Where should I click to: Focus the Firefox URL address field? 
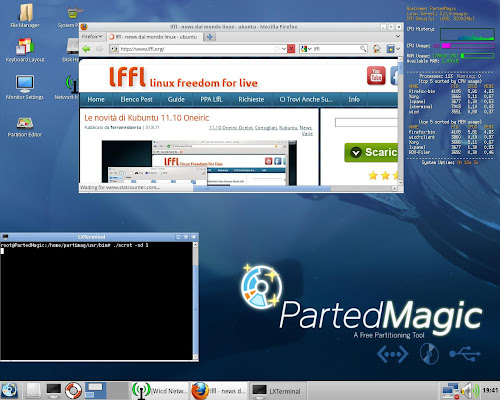tap(197, 49)
